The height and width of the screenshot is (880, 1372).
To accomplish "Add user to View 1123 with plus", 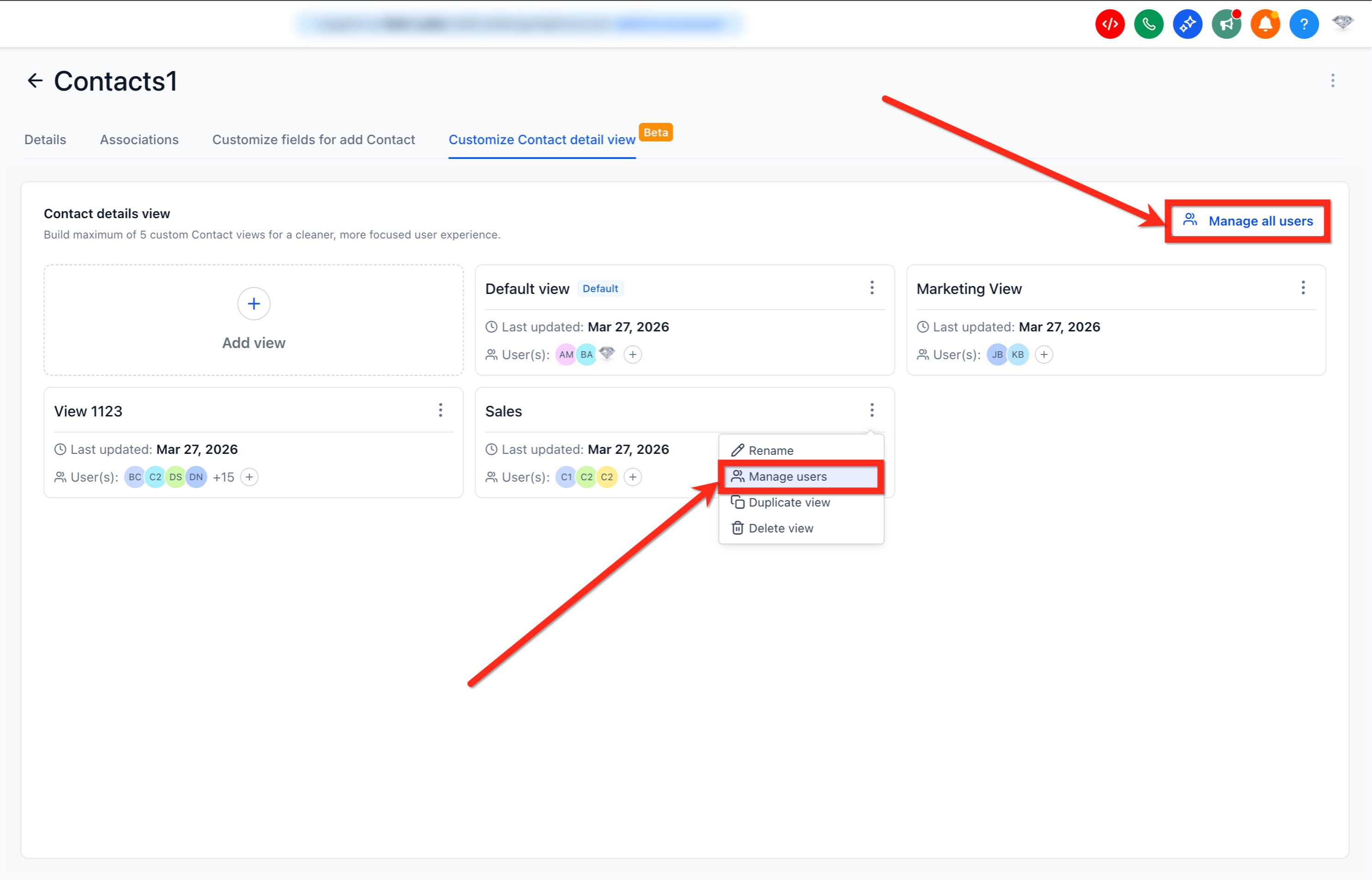I will [x=249, y=477].
